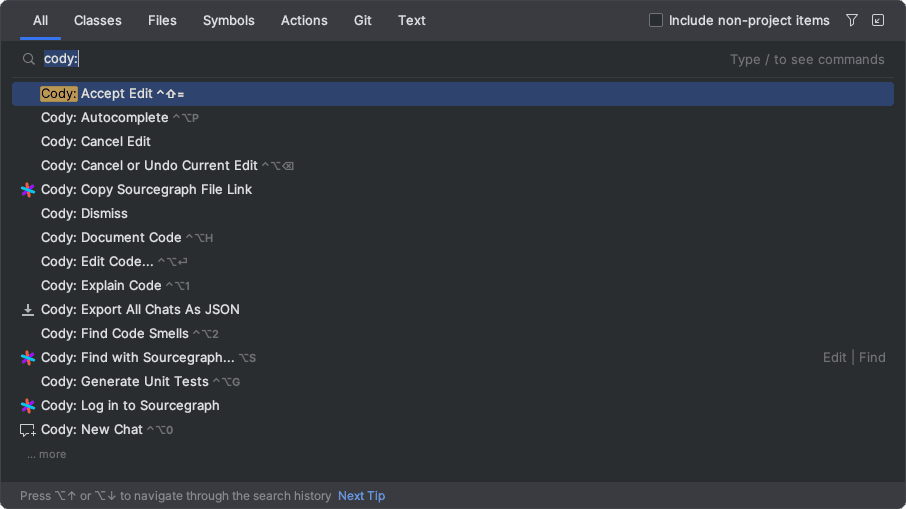Select Cody: Generate Unit Tests result
Screen dimensions: 906x509
pos(453,381)
